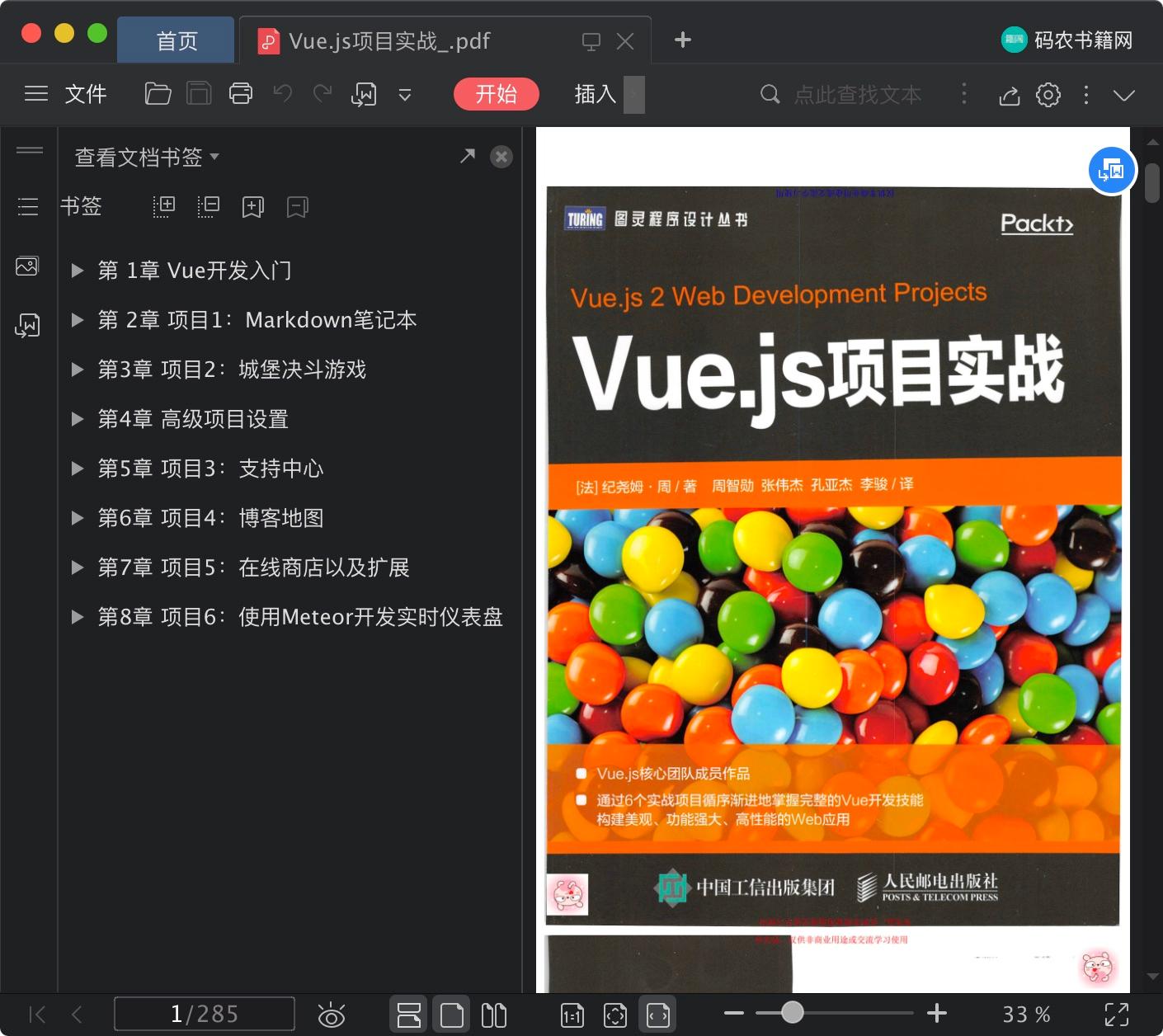The image size is (1163, 1036).
Task: Toggle single page view
Action: (x=451, y=1015)
